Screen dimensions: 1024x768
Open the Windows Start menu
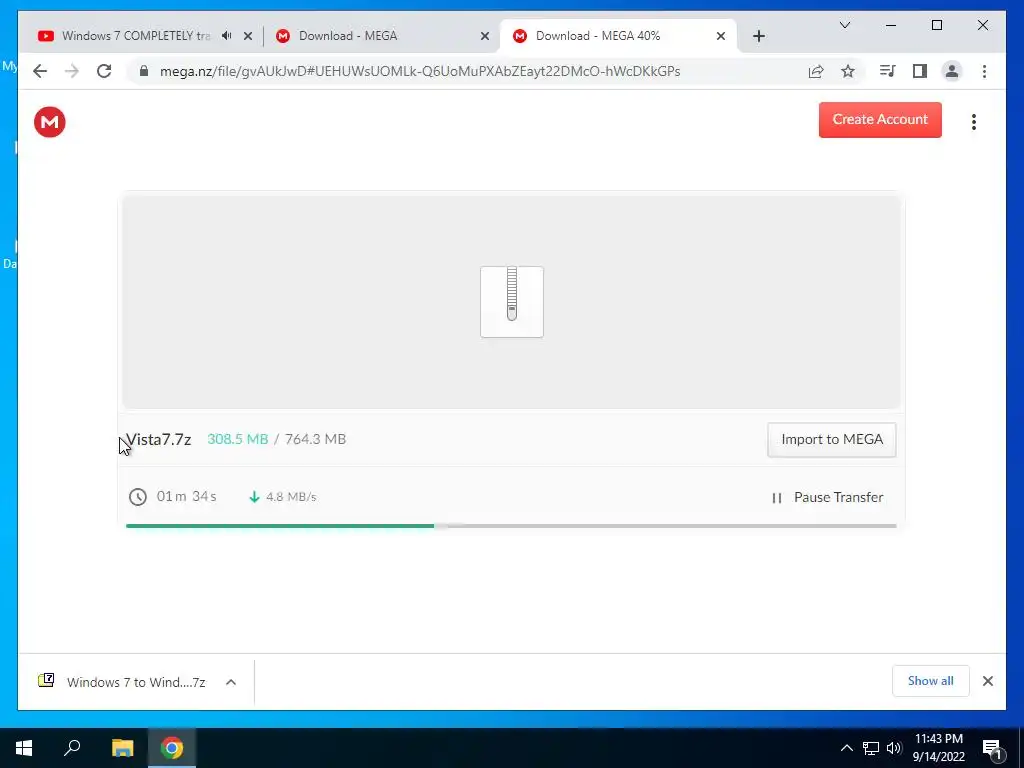point(24,748)
